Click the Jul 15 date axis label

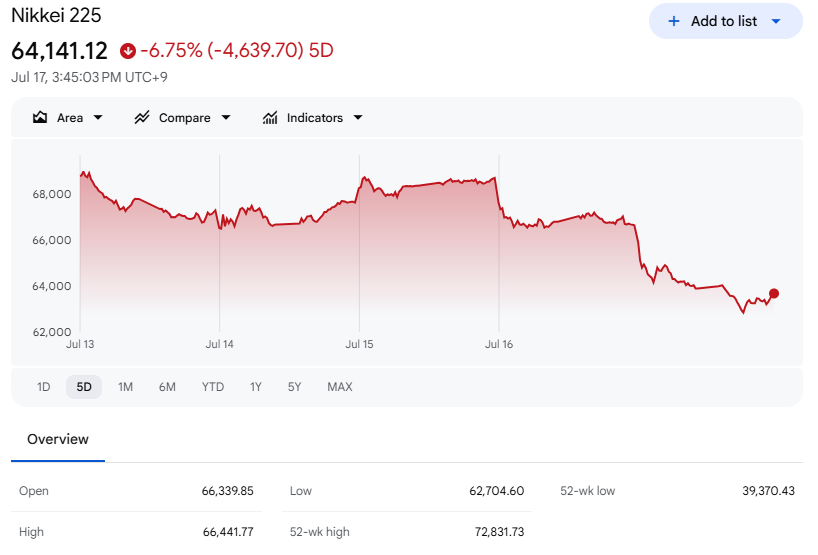pyautogui.click(x=359, y=344)
